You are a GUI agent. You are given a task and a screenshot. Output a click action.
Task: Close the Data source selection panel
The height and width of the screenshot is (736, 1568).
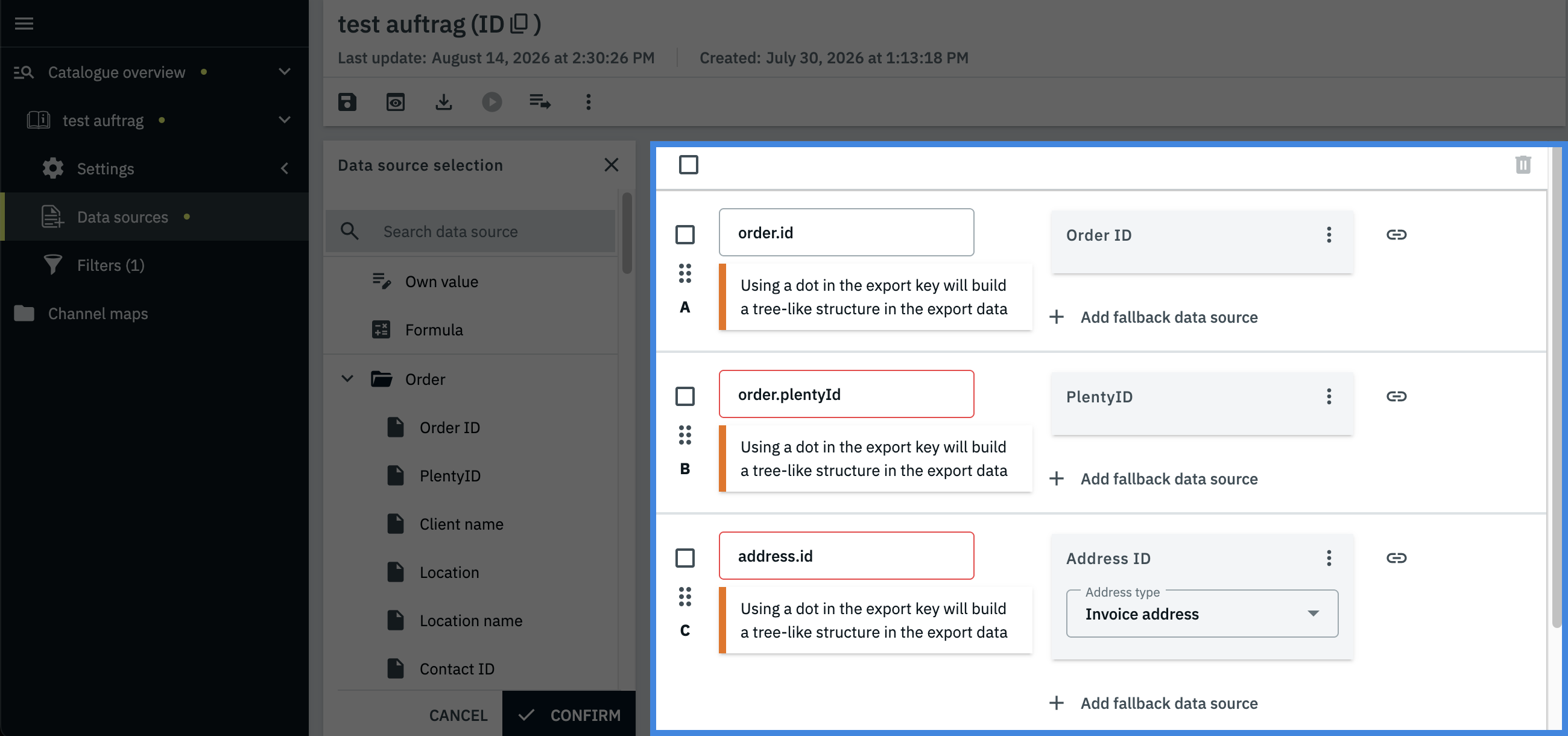(x=611, y=165)
